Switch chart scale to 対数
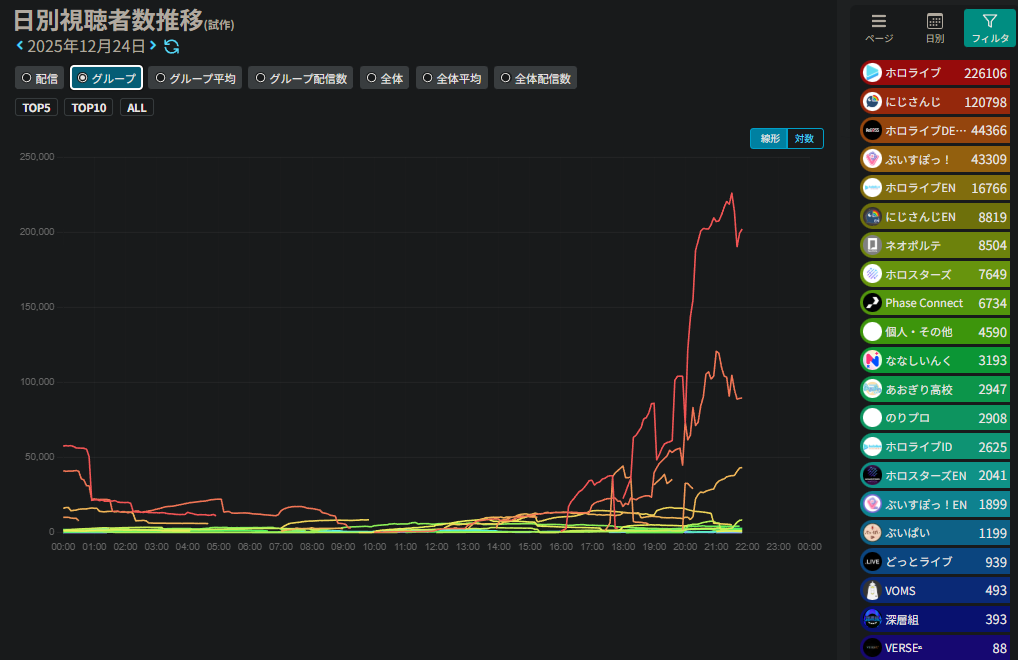Screen dimensions: 1018x660 pyautogui.click(x=804, y=138)
